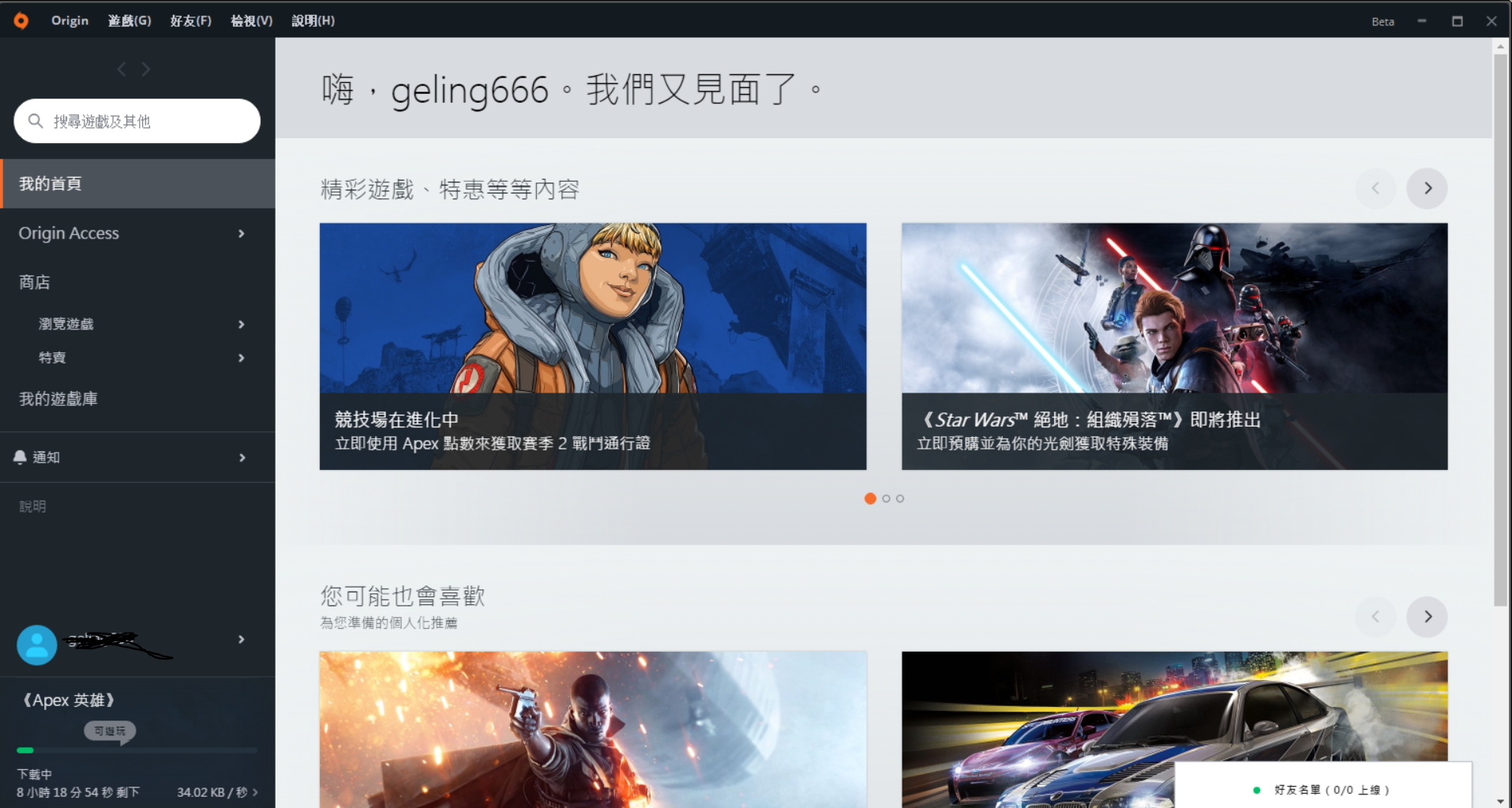Open the 《Apex 英雄》 download entry
1512x808 pixels.
click(x=68, y=700)
